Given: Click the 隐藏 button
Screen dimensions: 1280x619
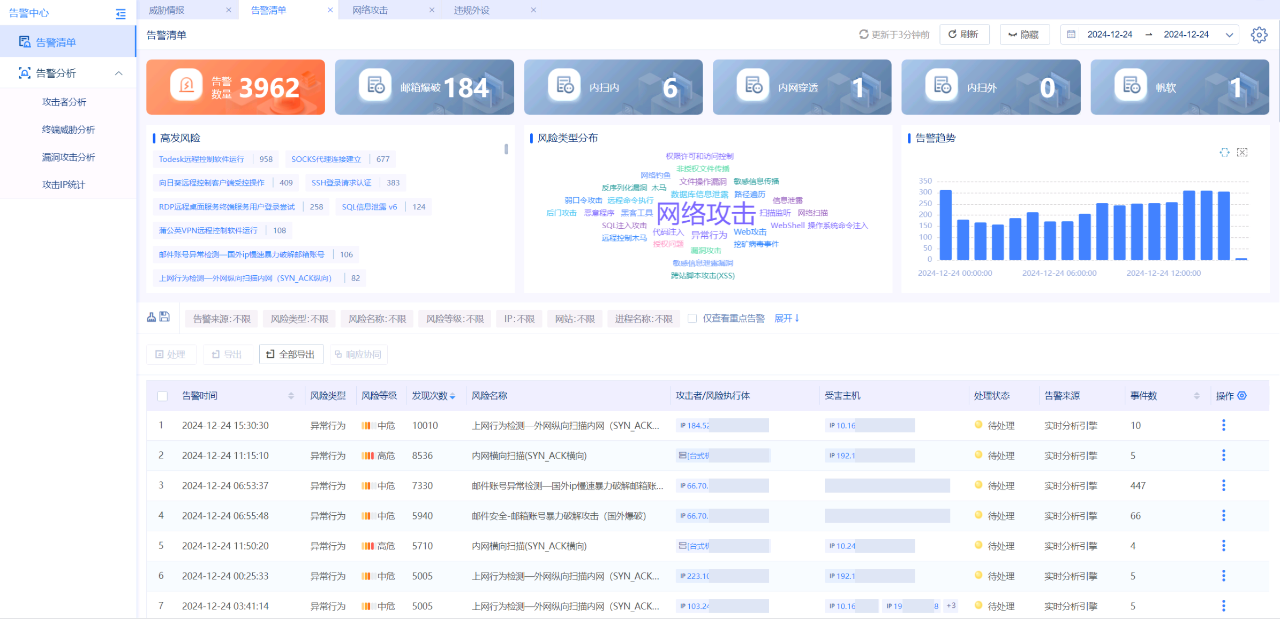Looking at the screenshot, I should point(1024,35).
